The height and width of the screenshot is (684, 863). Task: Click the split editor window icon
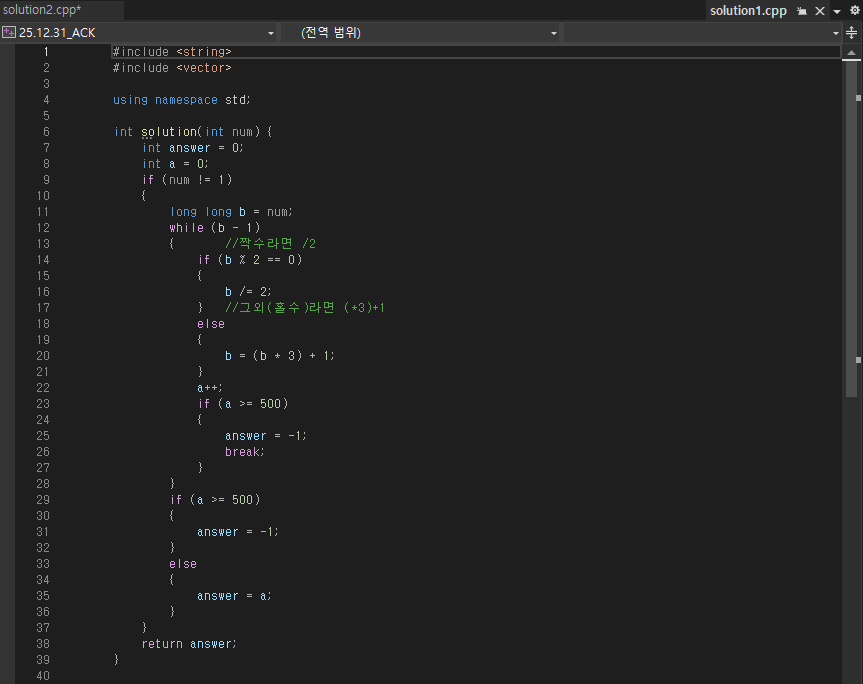851,33
